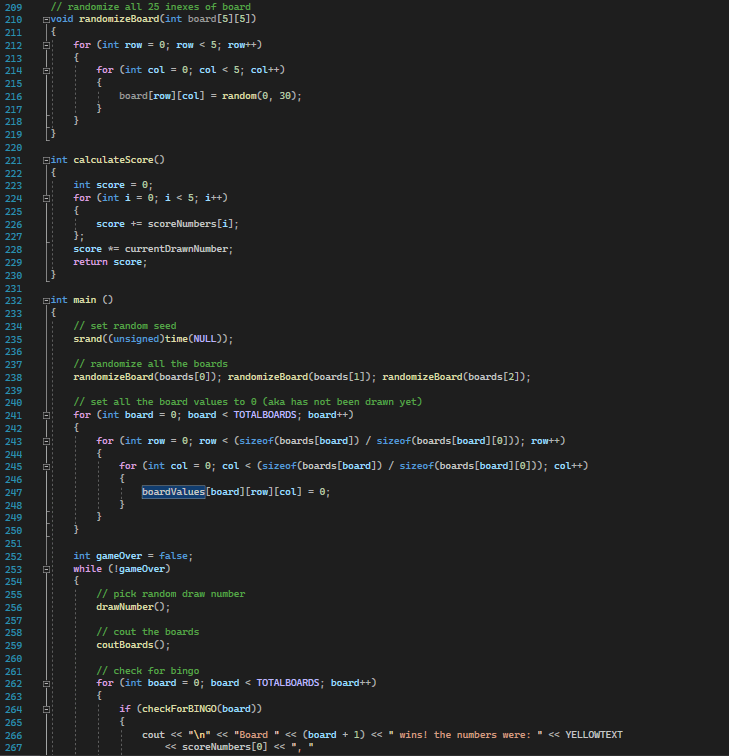Collapse the main function fold marker
Viewport: 729px width, 756px height.
coord(46,299)
